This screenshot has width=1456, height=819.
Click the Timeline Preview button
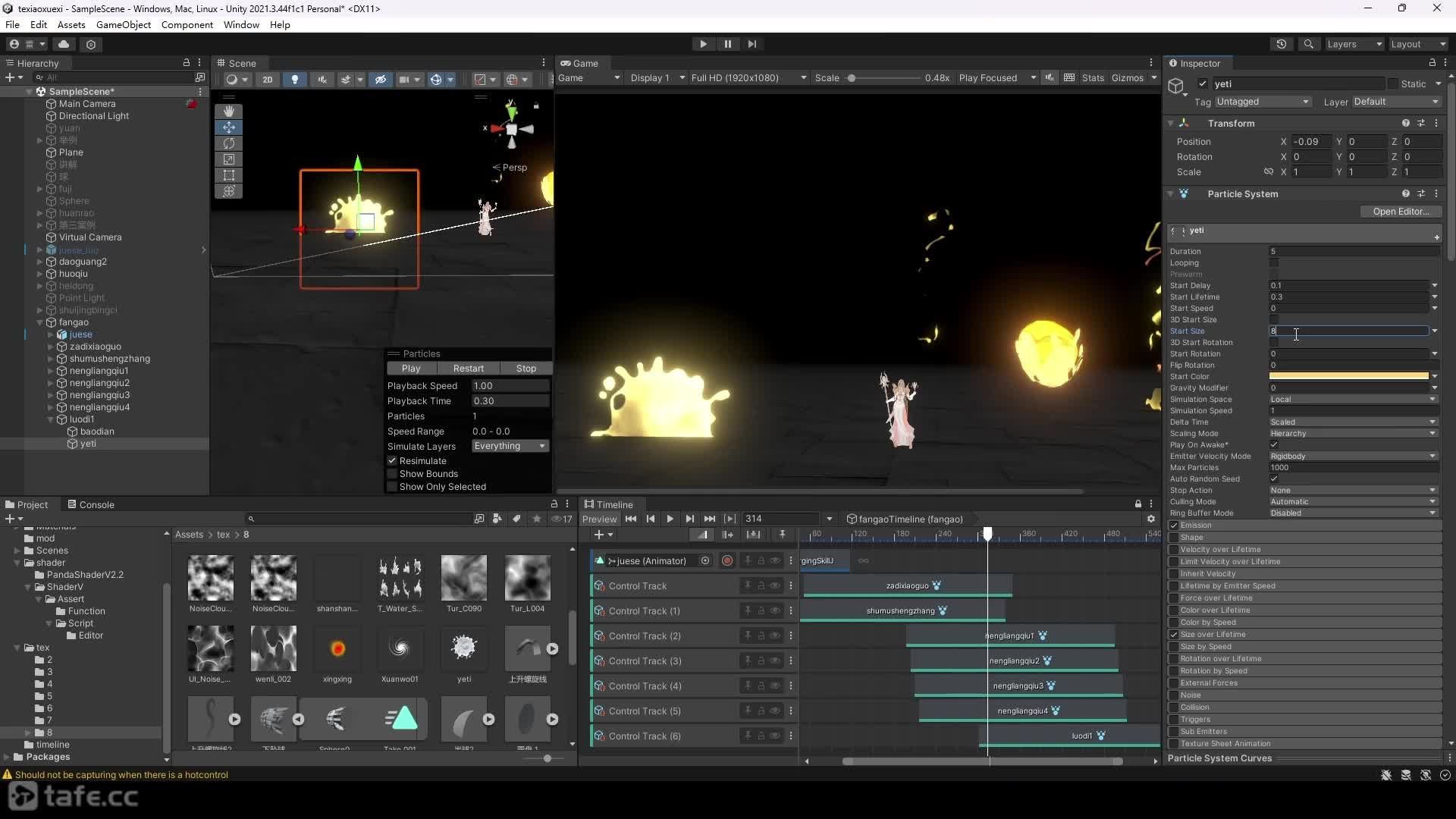point(600,519)
